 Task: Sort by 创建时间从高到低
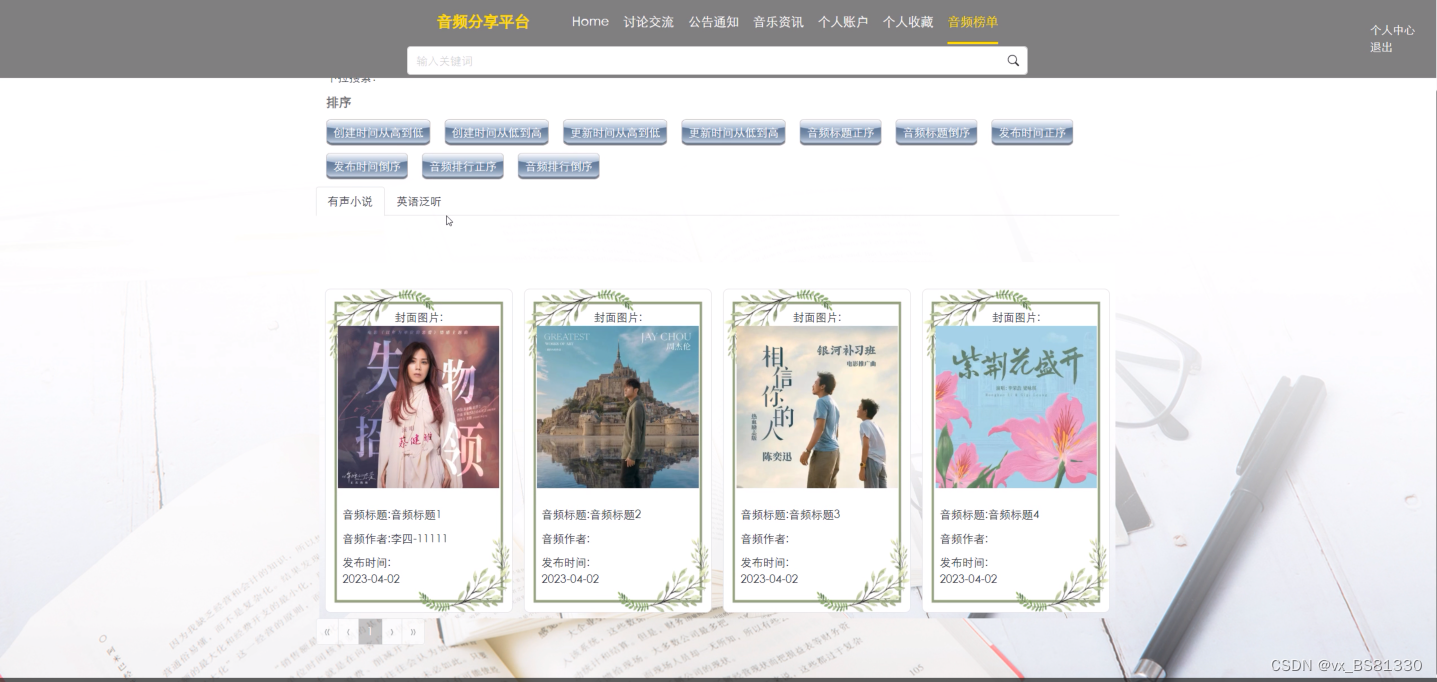378,133
